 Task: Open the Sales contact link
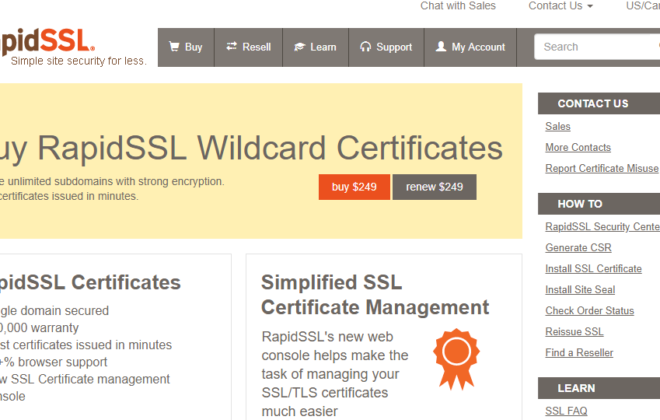(x=558, y=126)
